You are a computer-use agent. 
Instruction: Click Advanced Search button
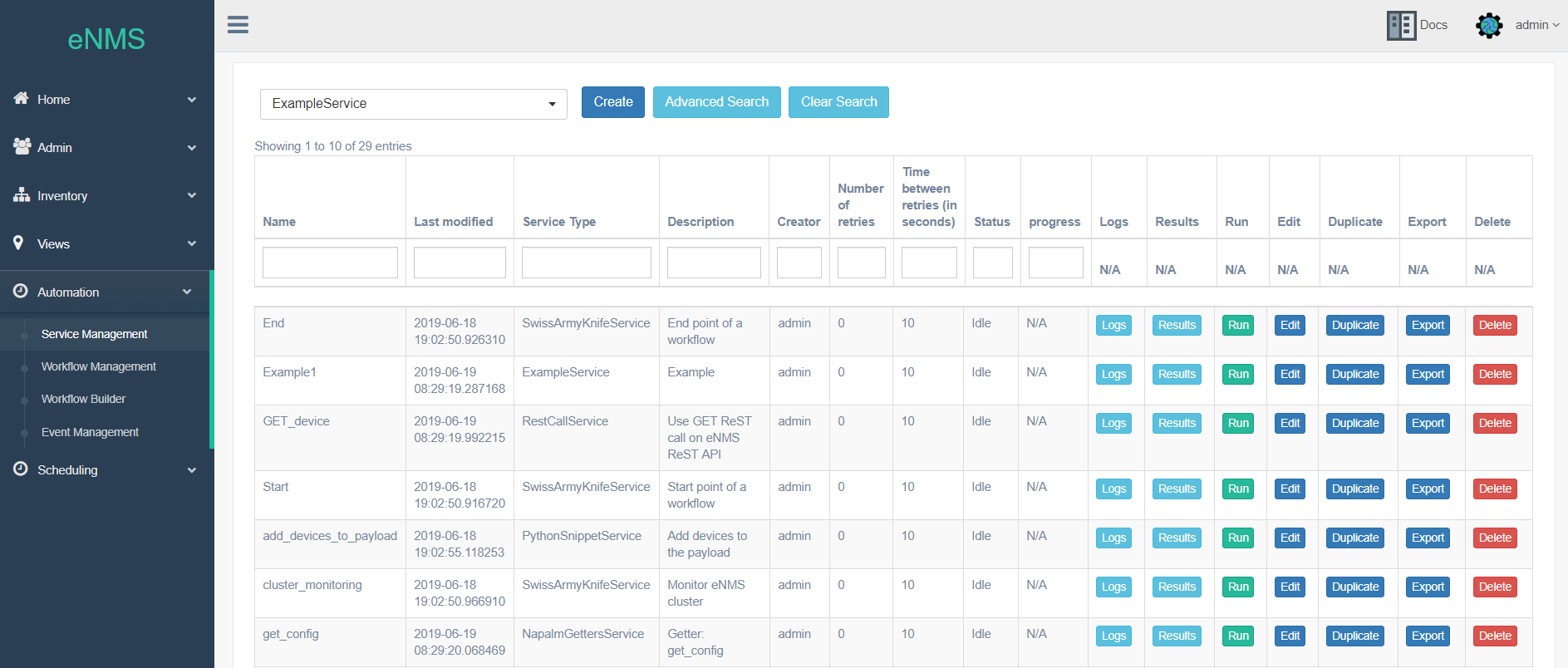(717, 102)
